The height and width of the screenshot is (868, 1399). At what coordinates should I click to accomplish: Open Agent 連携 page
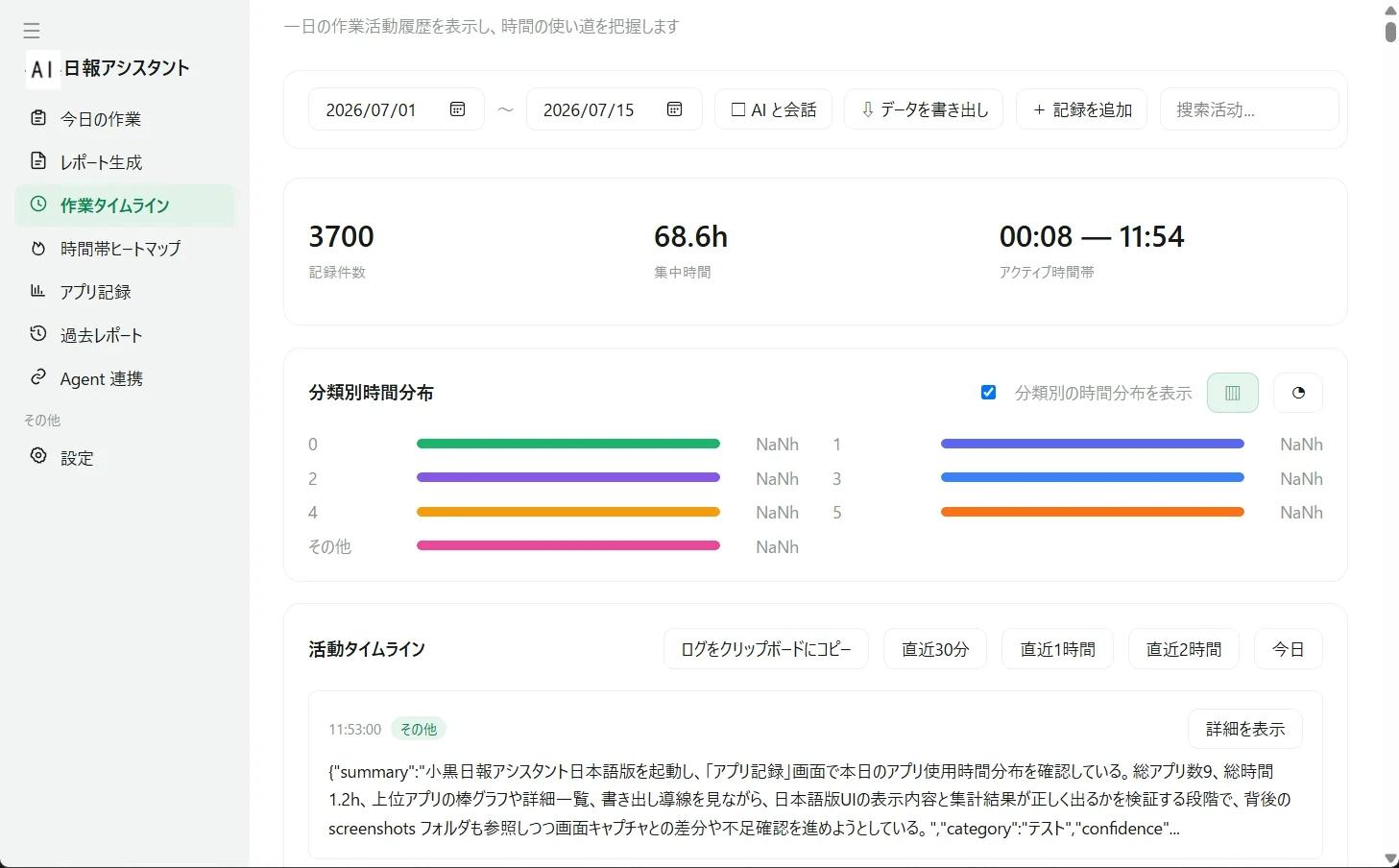point(125,378)
